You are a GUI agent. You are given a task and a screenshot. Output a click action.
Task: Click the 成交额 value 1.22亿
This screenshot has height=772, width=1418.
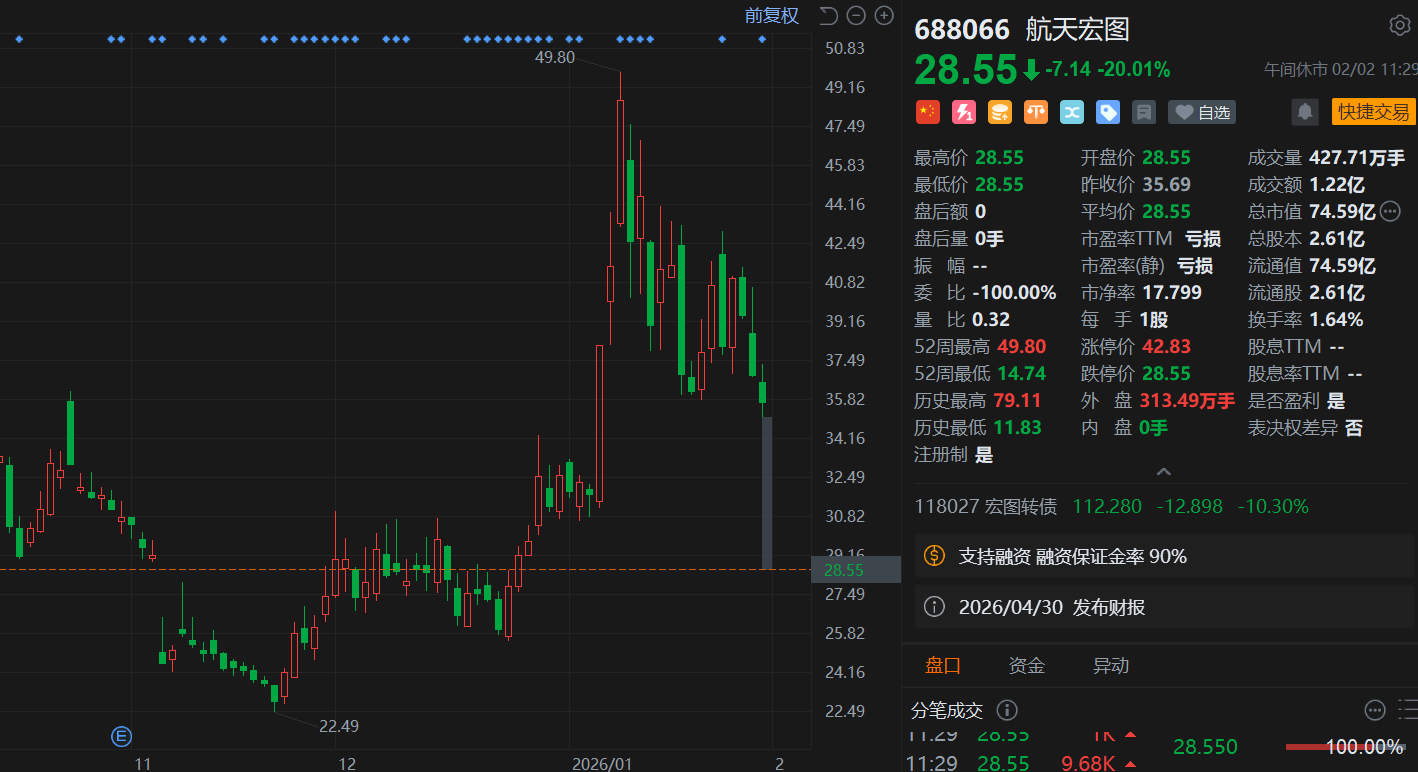(x=1337, y=184)
